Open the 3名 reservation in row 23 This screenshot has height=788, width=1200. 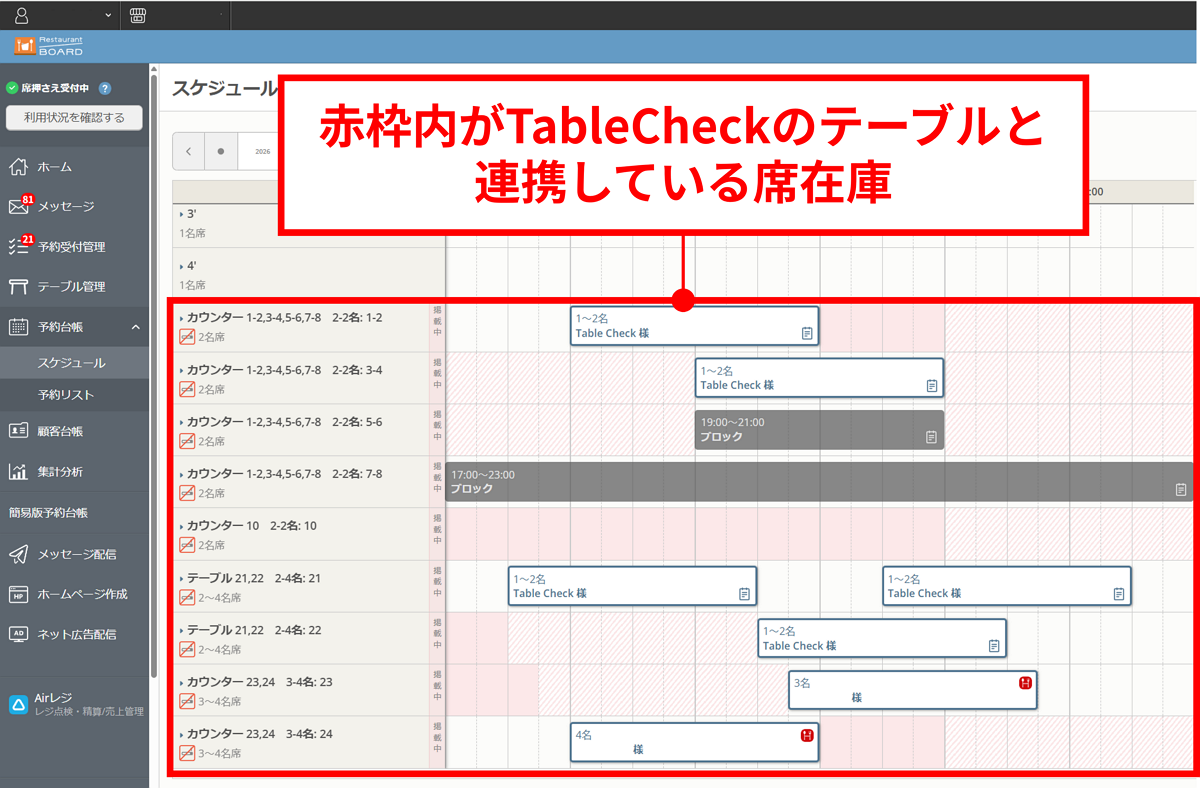click(x=912, y=690)
